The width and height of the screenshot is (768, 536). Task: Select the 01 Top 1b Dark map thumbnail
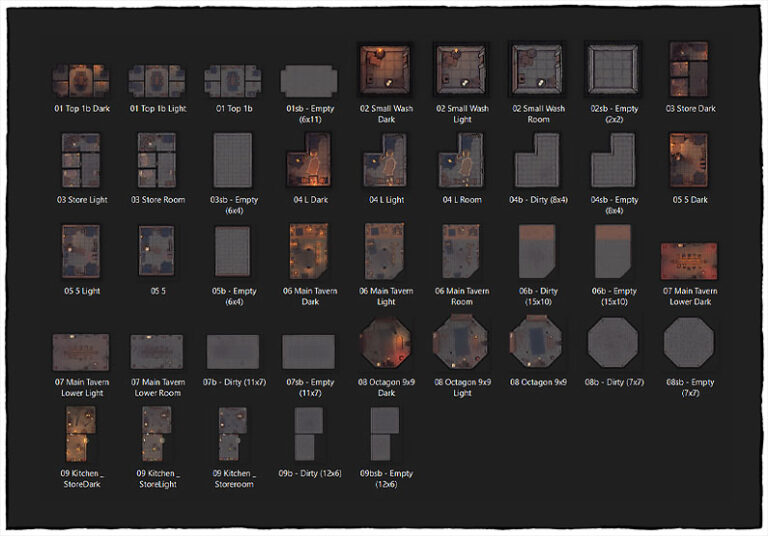pyautogui.click(x=81, y=80)
